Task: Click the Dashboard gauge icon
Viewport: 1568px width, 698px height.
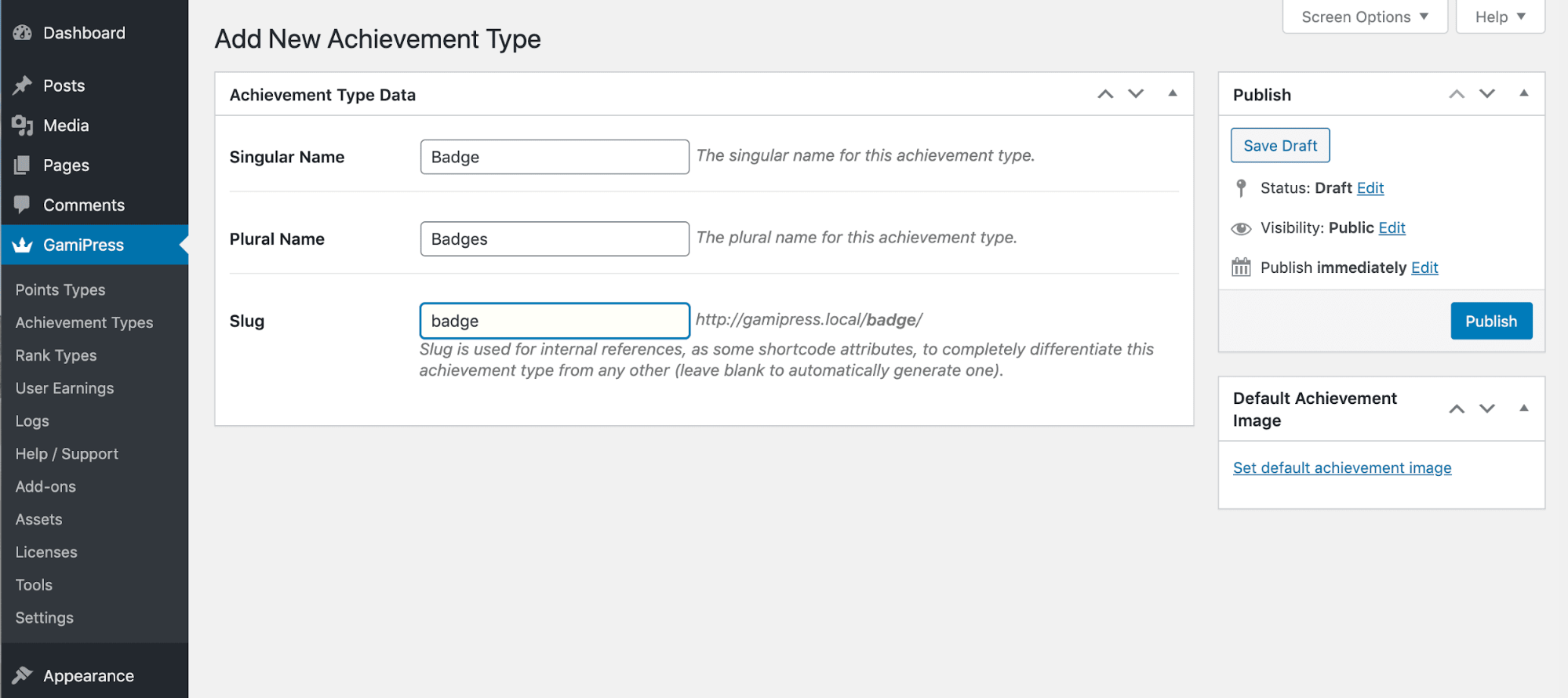Action: pyautogui.click(x=22, y=33)
